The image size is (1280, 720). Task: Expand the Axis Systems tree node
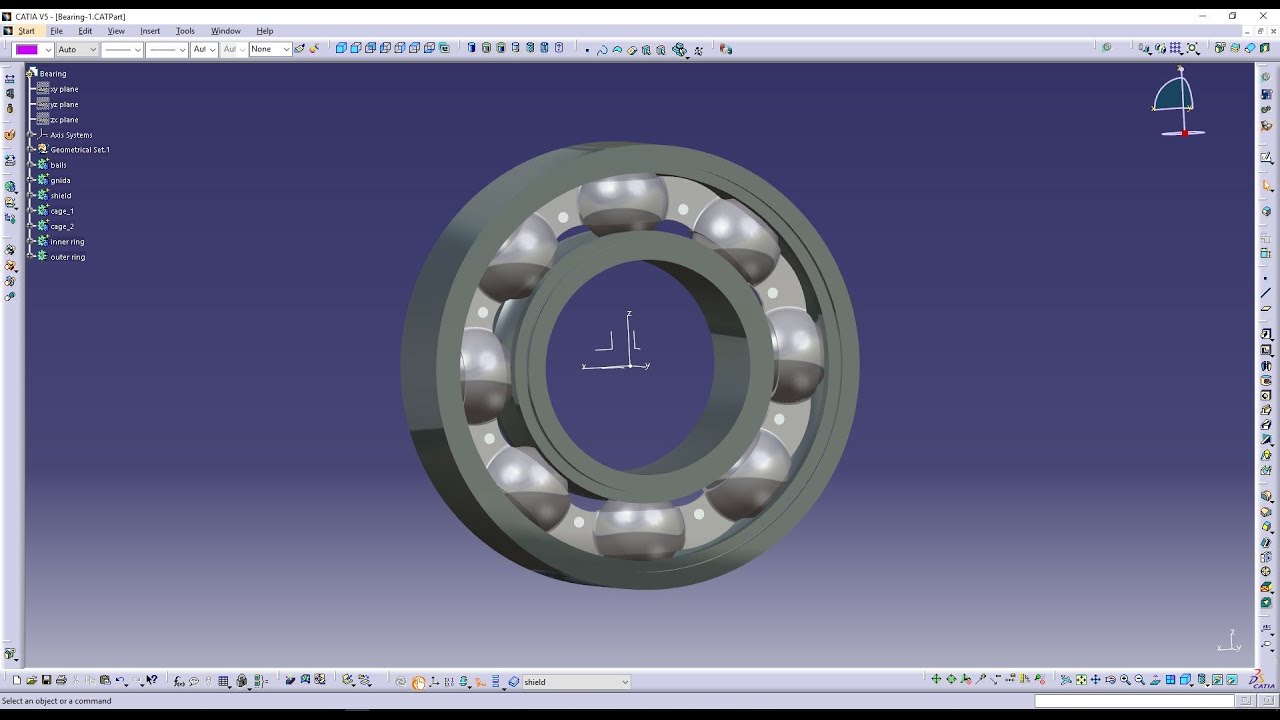(x=32, y=134)
